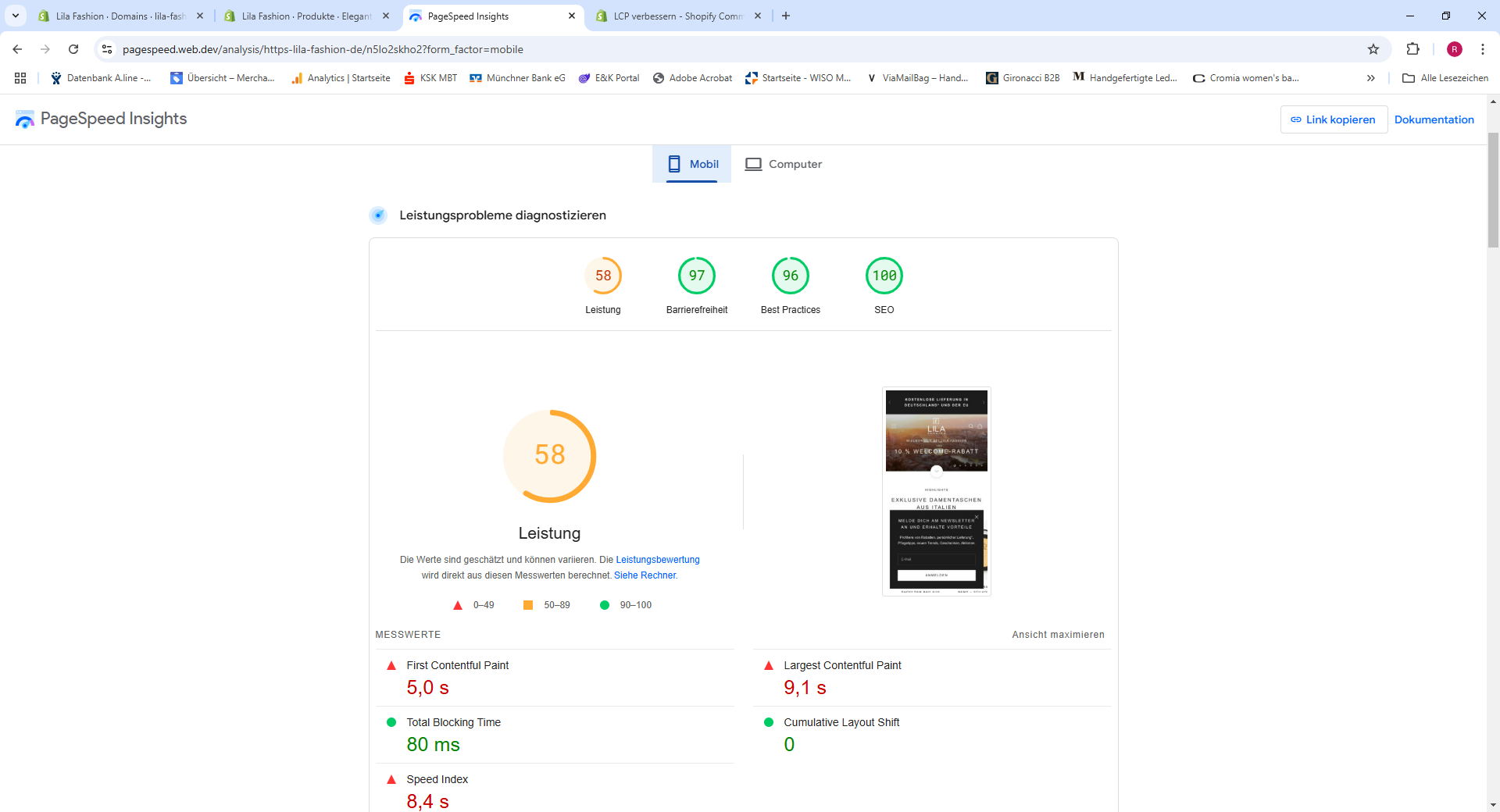Click the scrollbar down arrow
Viewport: 1500px width, 812px height.
pyautogui.click(x=1493, y=804)
